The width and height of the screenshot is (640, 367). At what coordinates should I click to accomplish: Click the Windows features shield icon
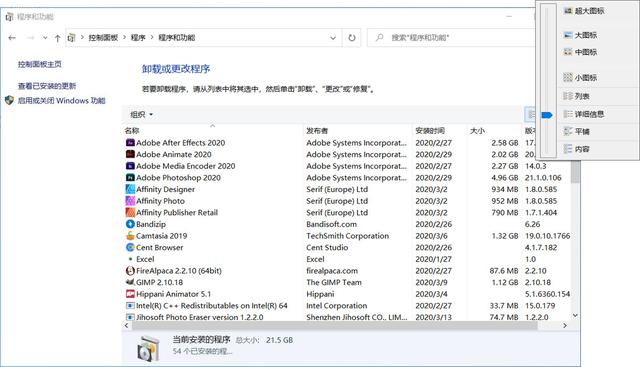10,100
